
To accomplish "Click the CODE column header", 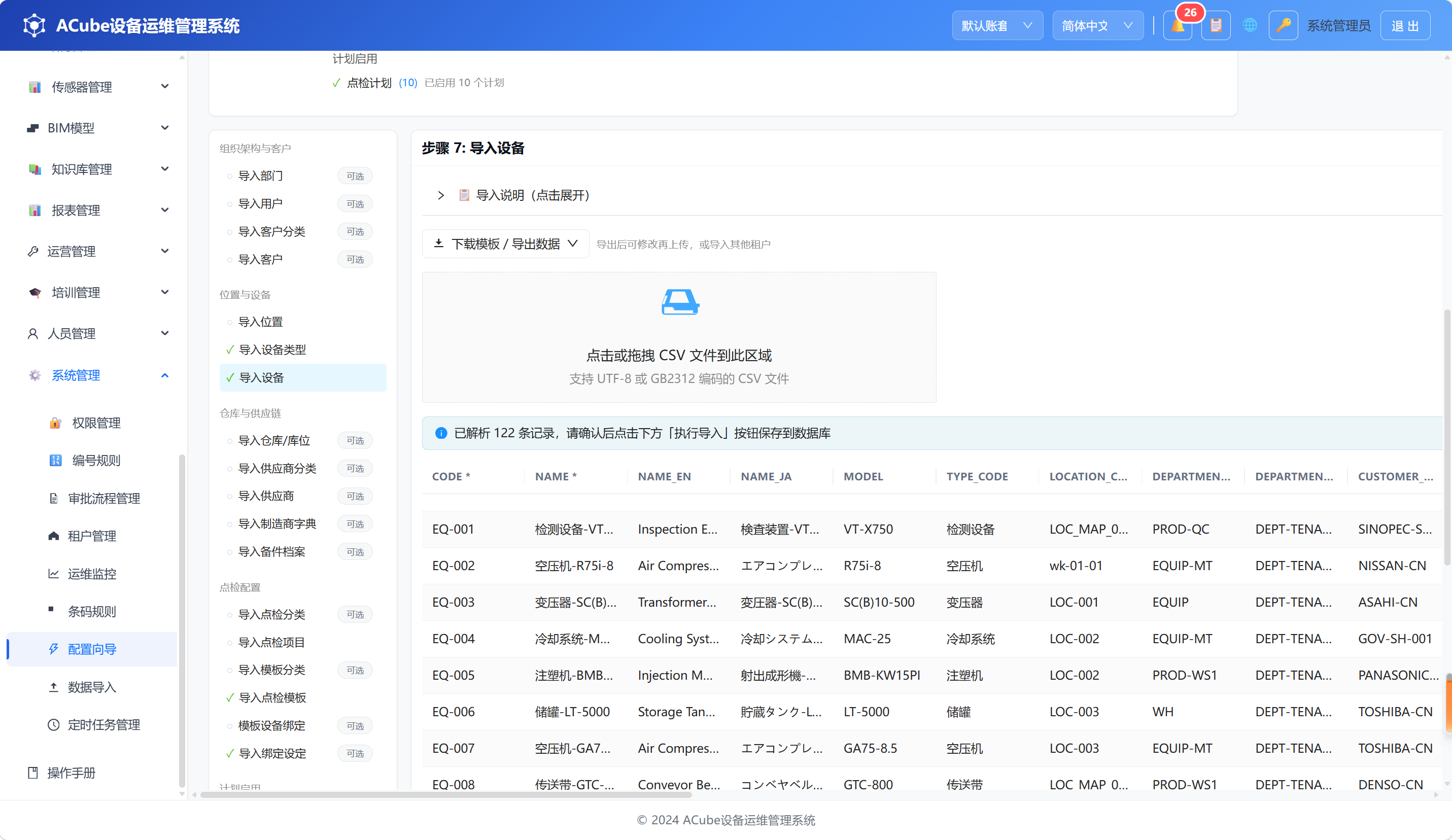I will click(451, 476).
